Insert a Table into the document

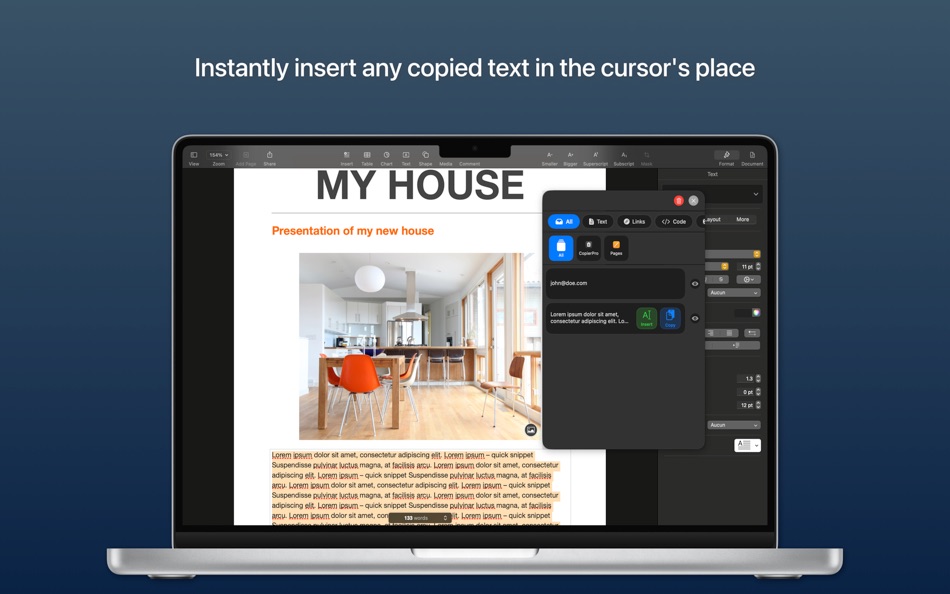365,157
